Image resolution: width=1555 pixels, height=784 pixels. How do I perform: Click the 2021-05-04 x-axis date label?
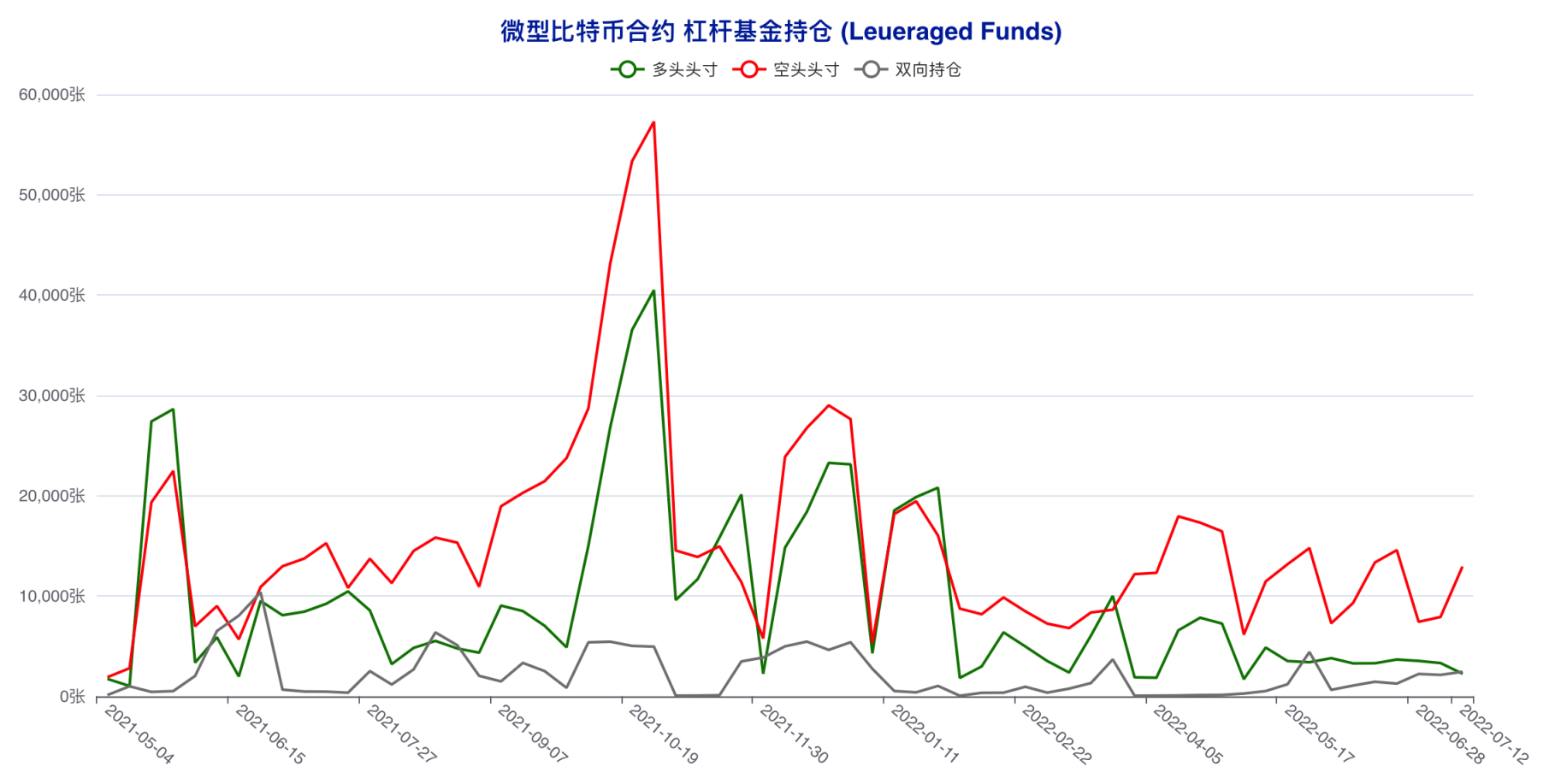139,734
